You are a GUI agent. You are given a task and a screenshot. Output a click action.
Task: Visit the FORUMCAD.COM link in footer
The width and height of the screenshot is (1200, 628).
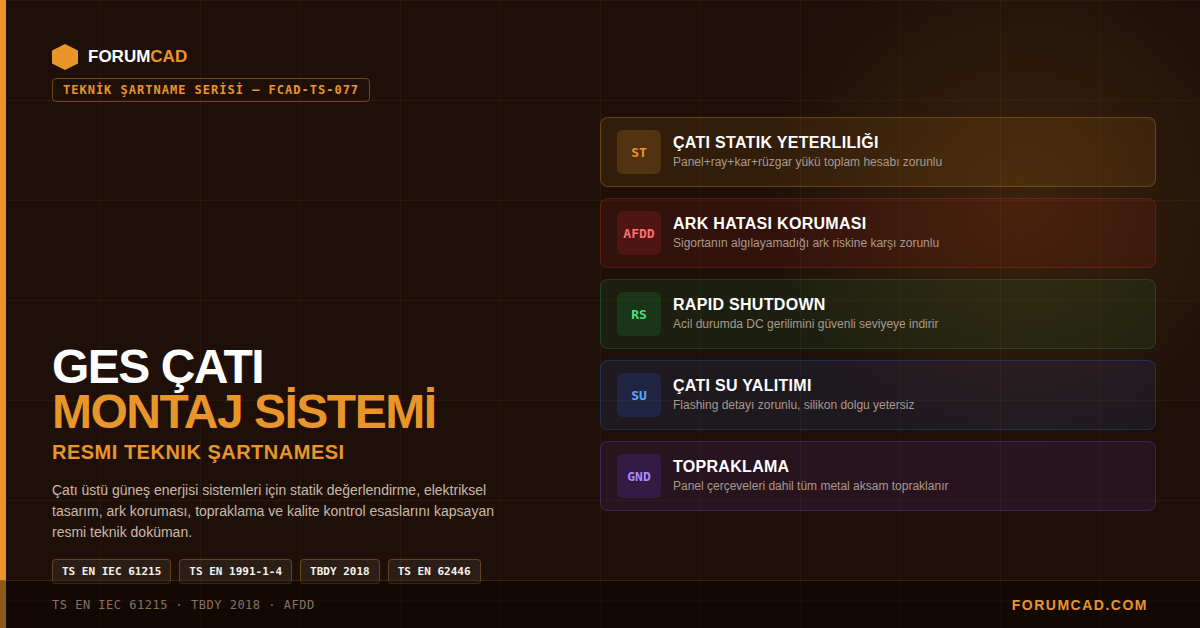(x=1079, y=605)
